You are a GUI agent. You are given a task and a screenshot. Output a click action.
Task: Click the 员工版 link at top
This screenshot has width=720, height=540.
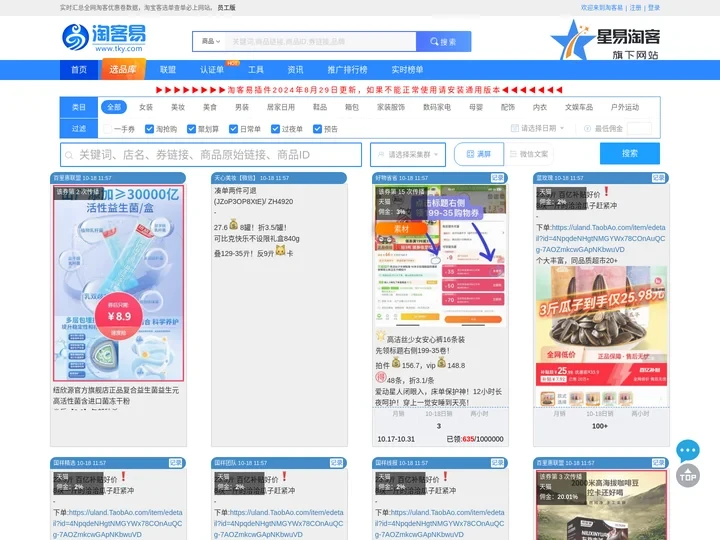pos(226,8)
